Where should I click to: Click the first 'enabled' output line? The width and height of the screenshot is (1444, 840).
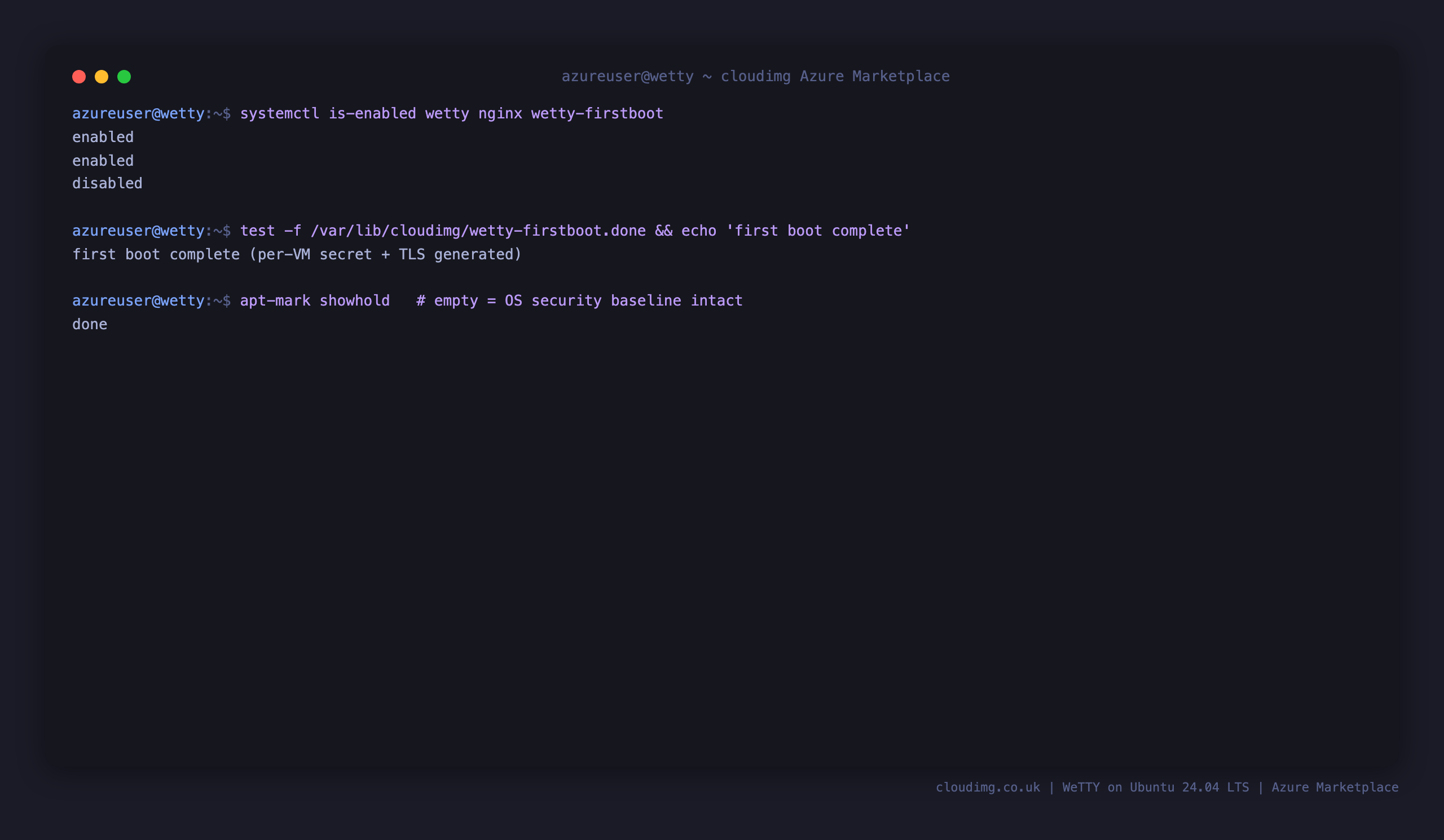(103, 137)
